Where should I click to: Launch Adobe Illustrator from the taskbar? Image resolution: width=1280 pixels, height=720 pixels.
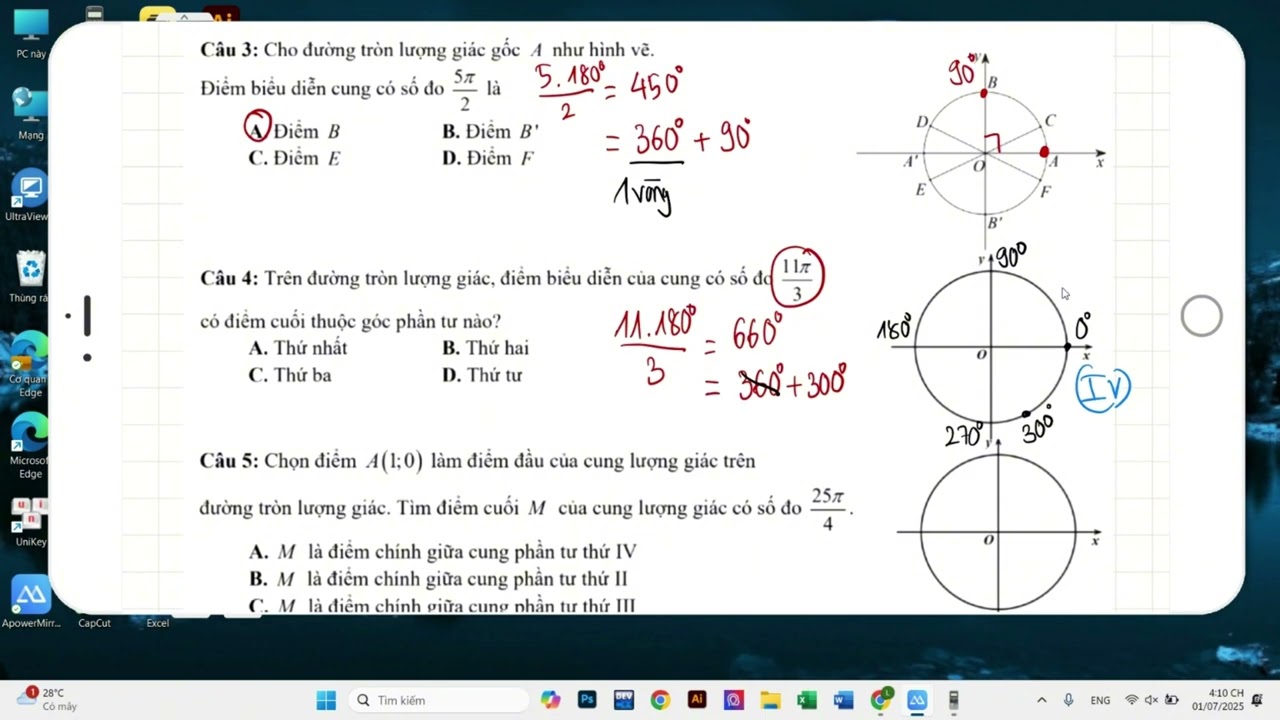click(697, 700)
